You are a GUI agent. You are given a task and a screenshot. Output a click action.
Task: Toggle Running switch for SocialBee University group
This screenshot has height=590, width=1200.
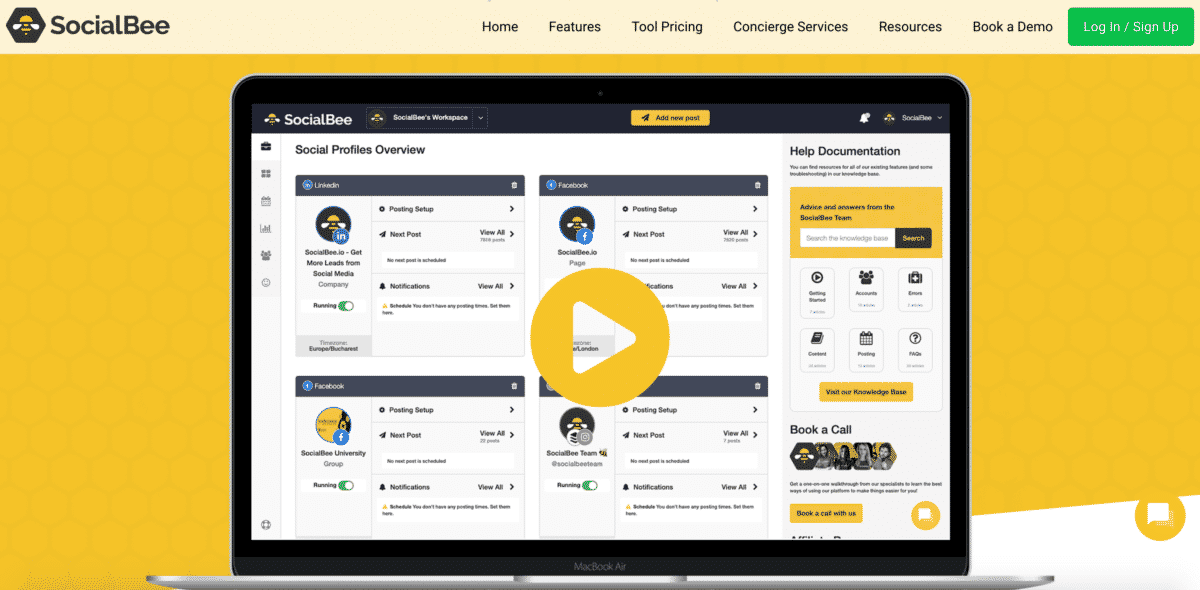click(346, 485)
